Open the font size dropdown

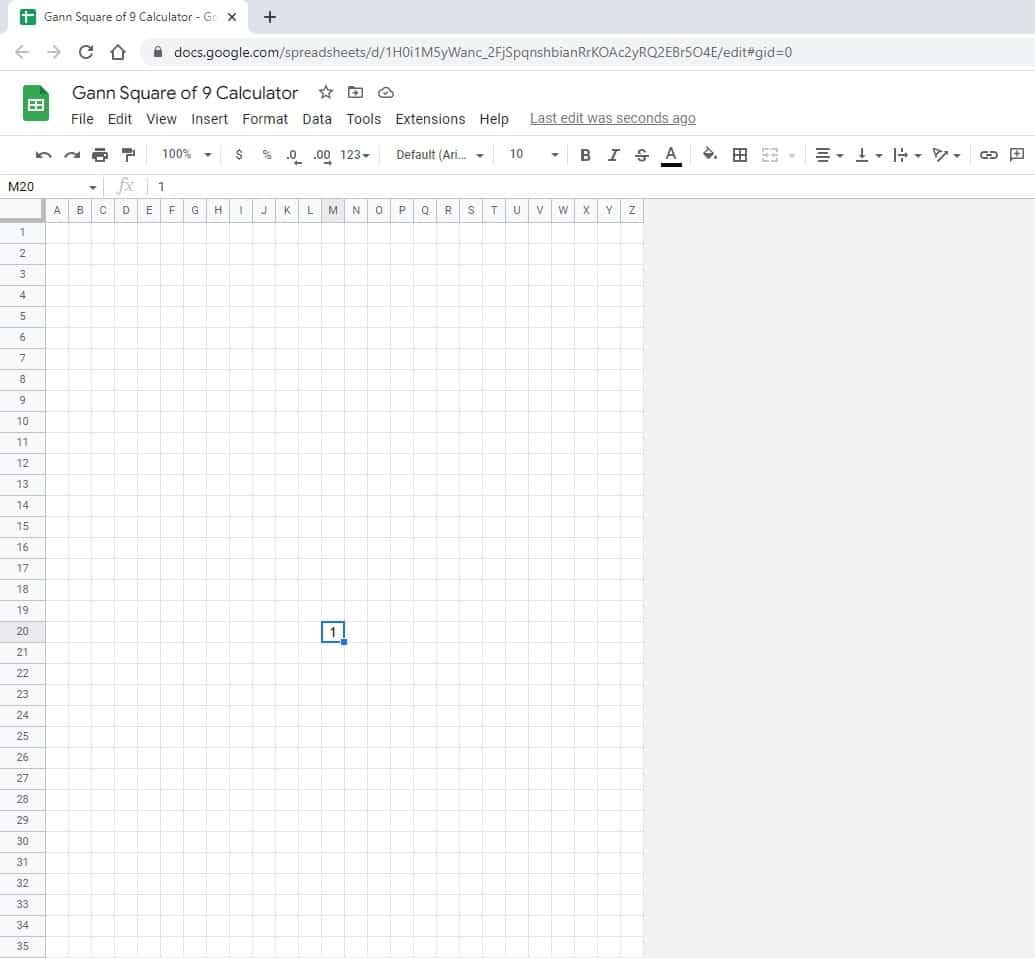[x=530, y=155]
